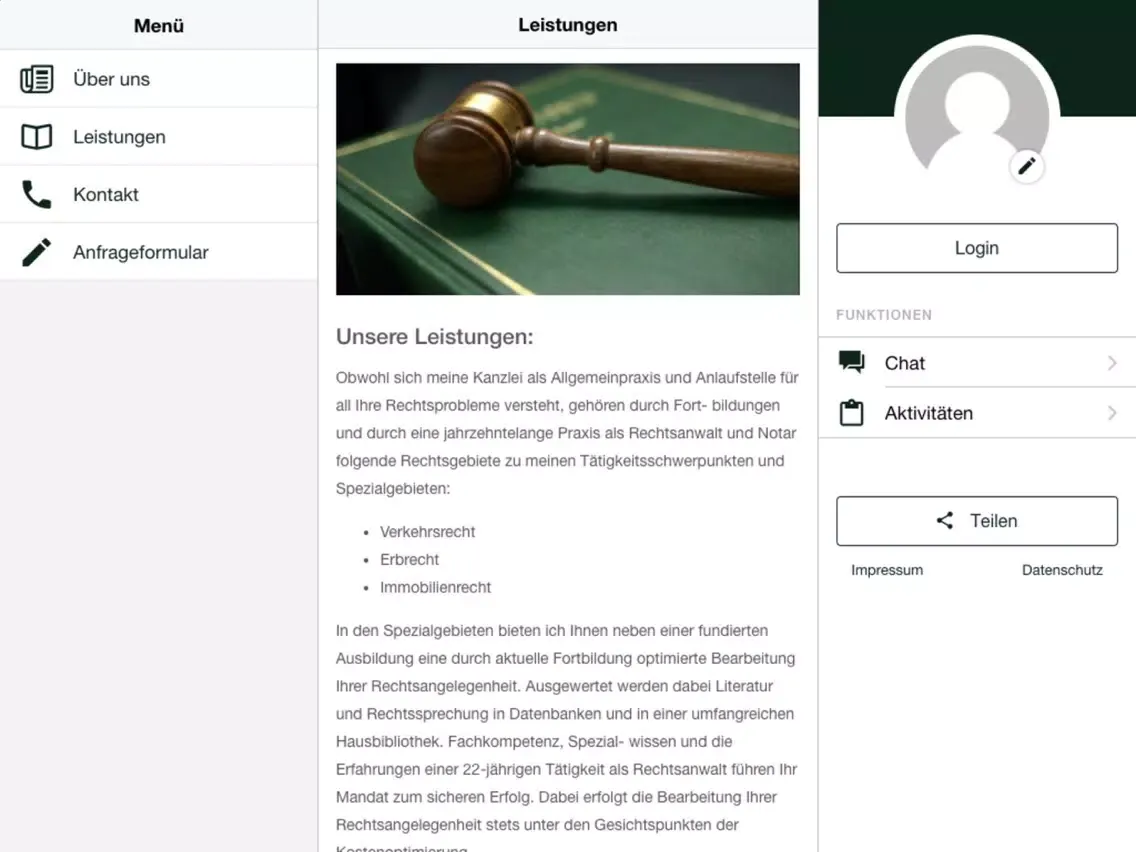1136x852 pixels.
Task: Select the Leistungen menu label
Action: pos(120,137)
